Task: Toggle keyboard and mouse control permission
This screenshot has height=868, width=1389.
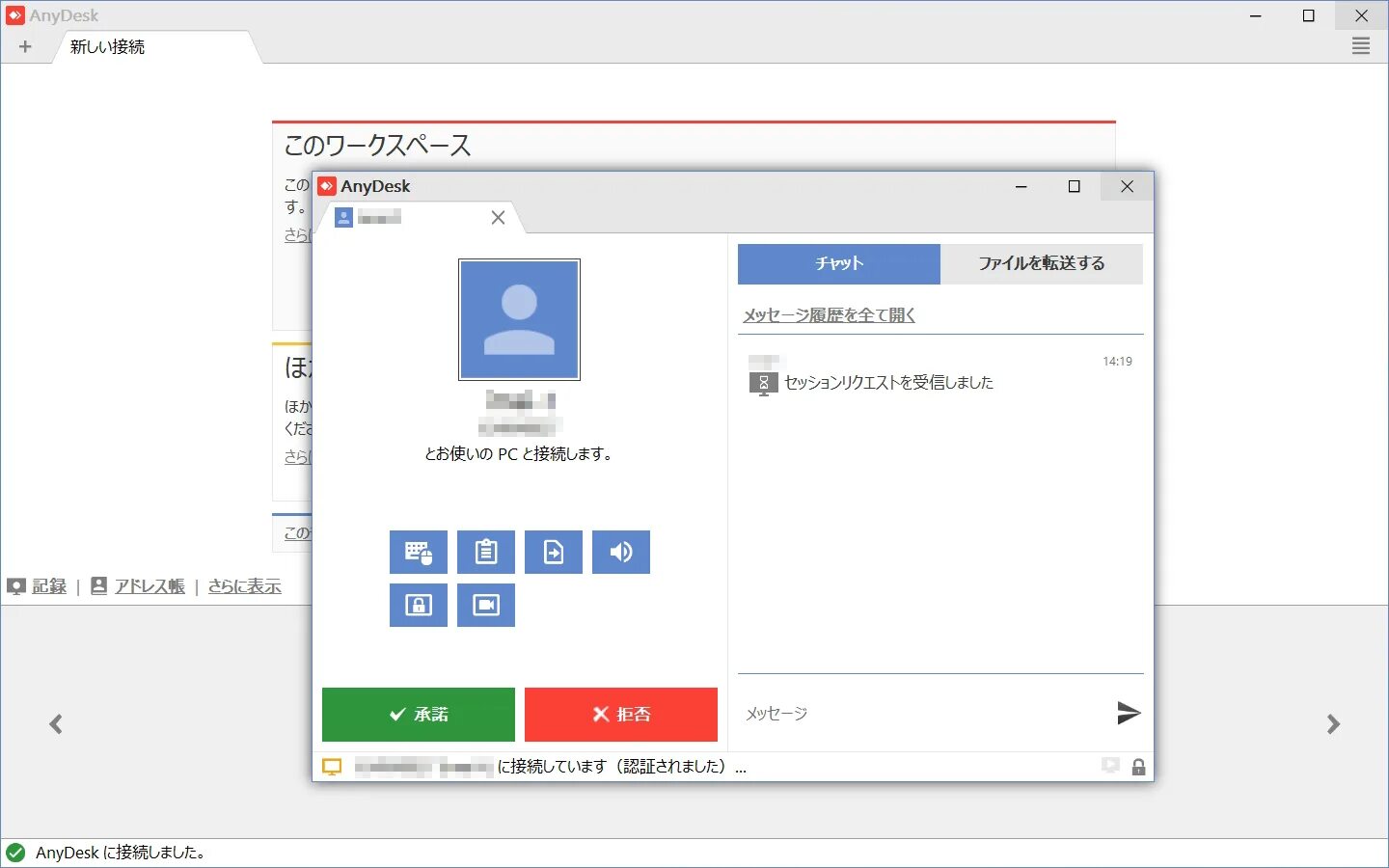Action: (418, 552)
